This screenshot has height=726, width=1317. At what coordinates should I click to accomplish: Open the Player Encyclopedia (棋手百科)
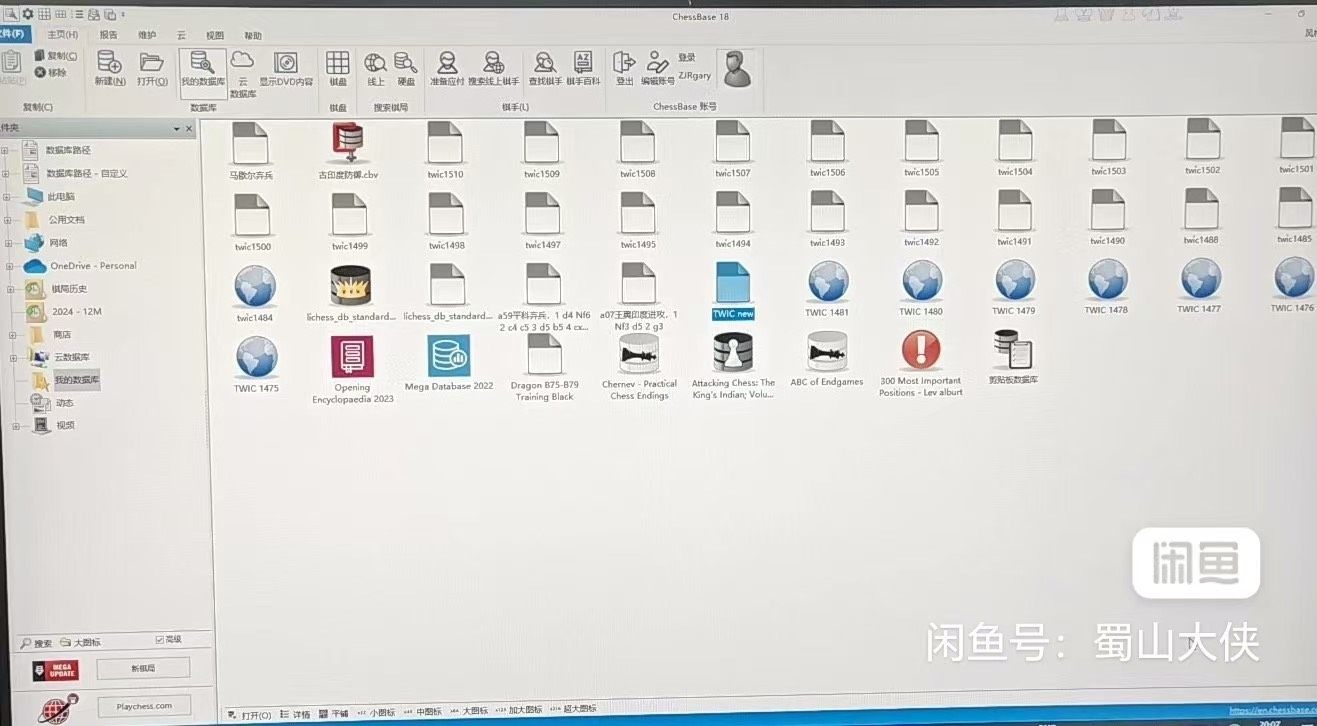(x=583, y=68)
